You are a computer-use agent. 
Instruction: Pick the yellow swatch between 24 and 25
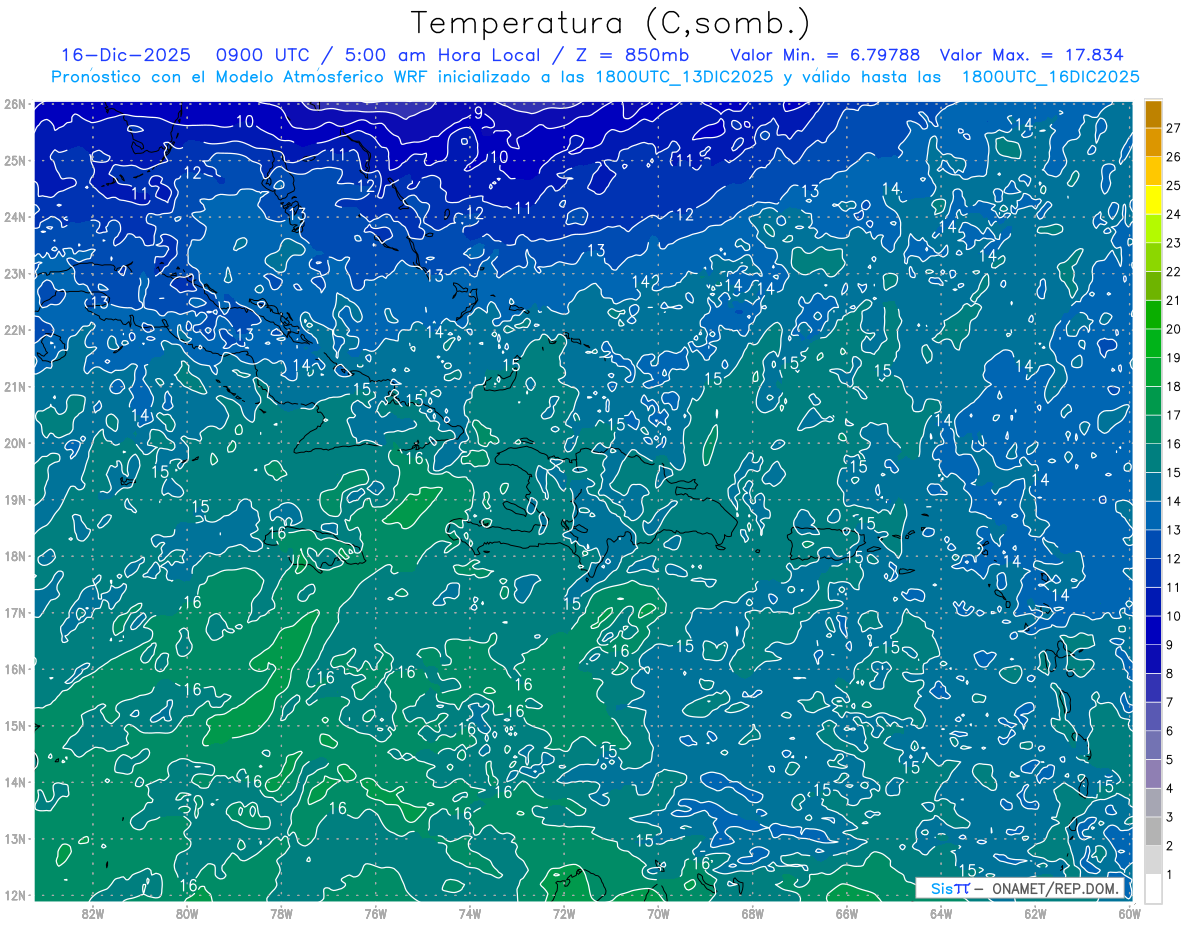tap(1153, 200)
